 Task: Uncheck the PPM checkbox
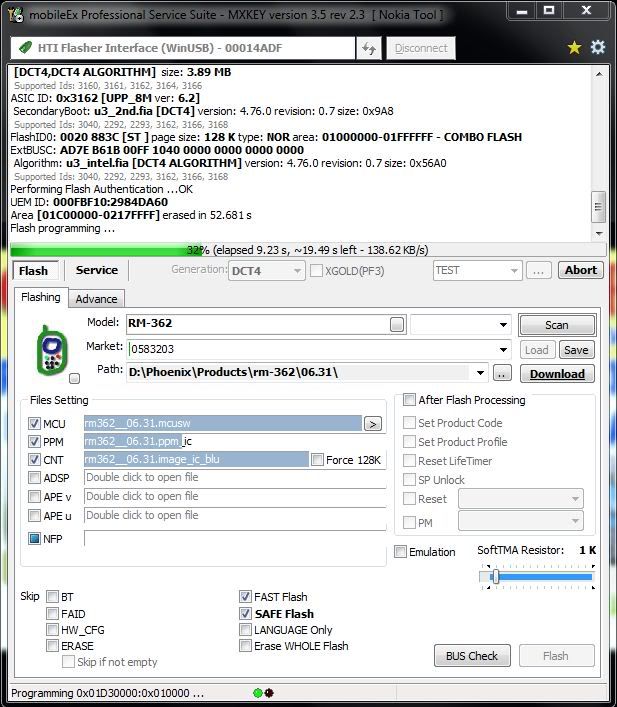coord(34,441)
